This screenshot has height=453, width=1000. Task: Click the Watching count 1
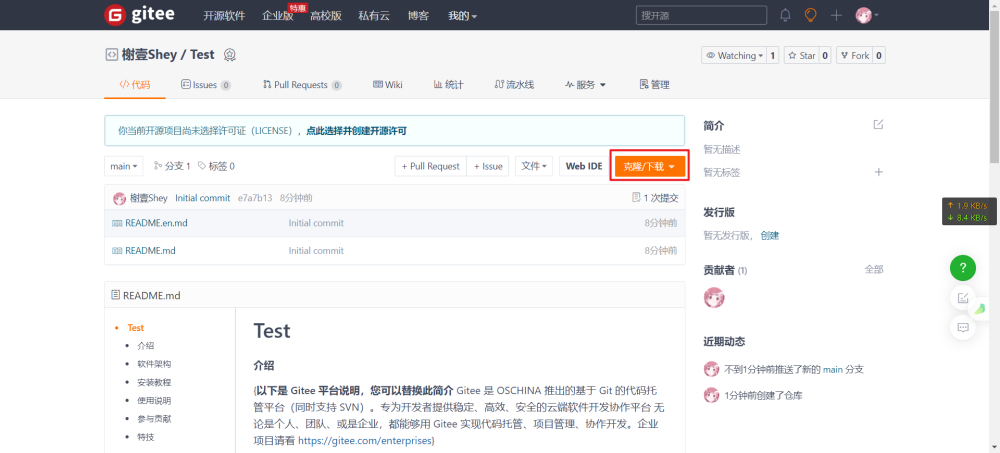pos(772,56)
